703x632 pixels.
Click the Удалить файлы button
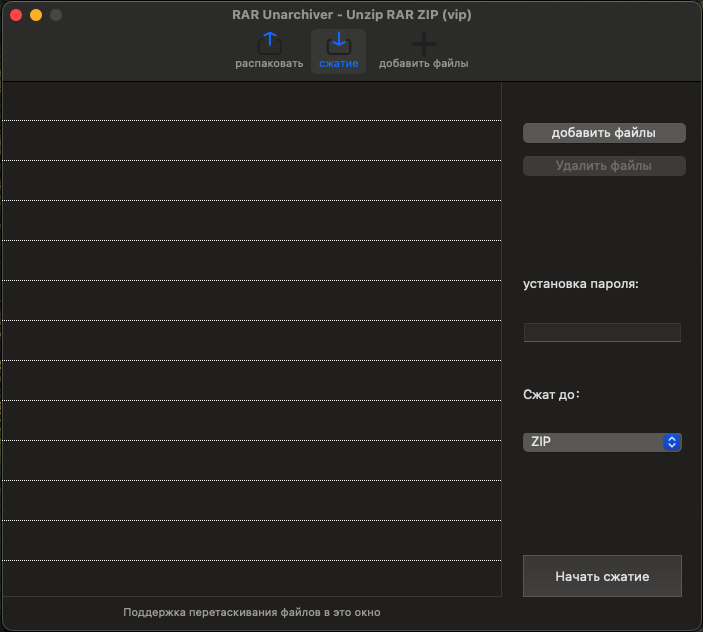(x=604, y=166)
